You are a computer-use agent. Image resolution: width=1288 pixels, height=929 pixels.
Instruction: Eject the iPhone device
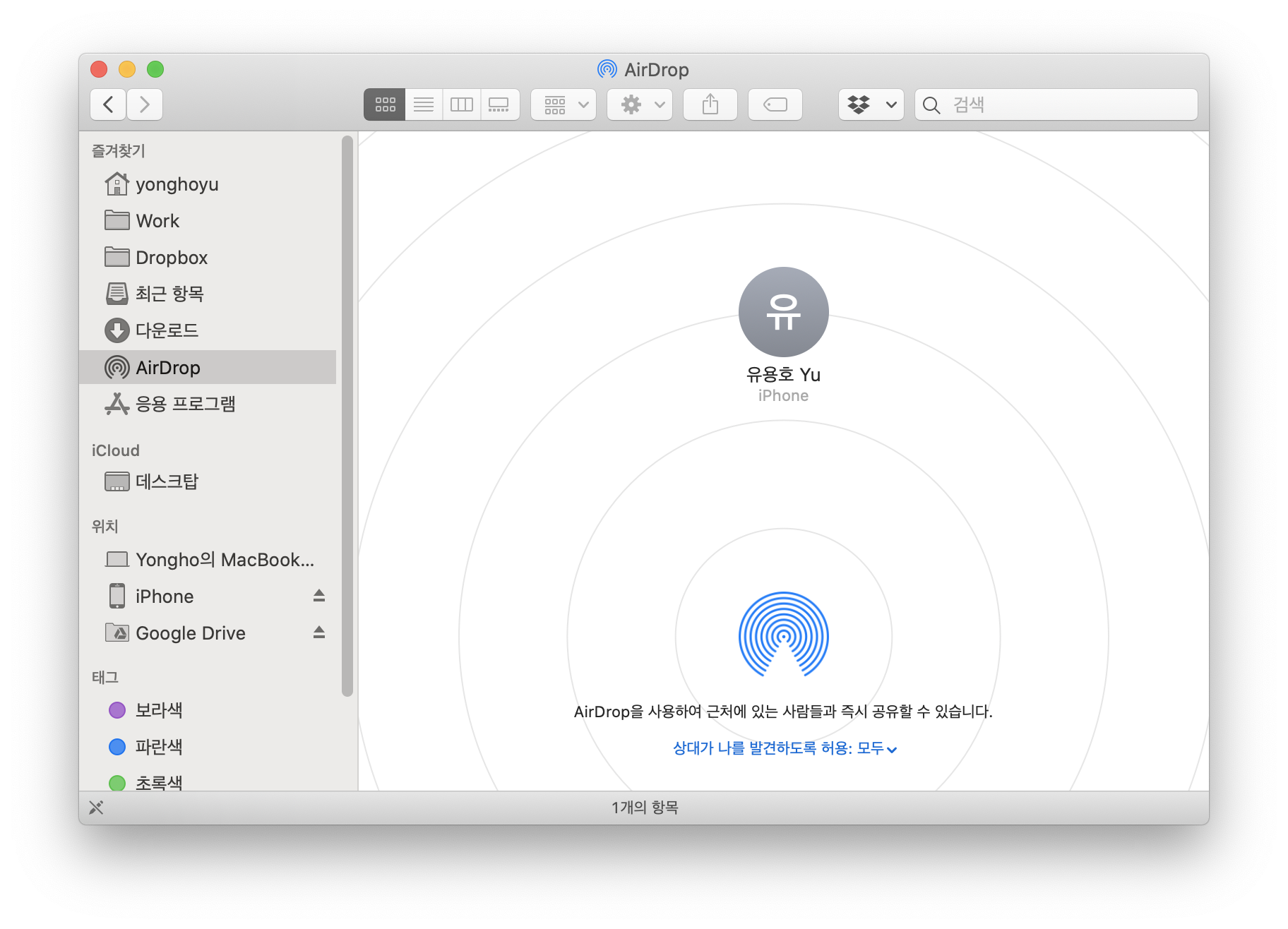319,596
